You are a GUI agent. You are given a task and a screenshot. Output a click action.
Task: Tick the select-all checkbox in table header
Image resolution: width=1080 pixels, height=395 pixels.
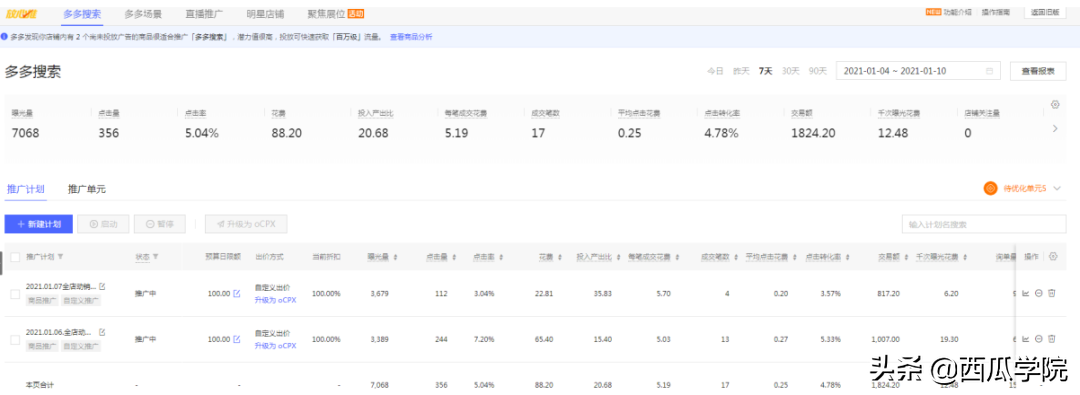point(15,257)
